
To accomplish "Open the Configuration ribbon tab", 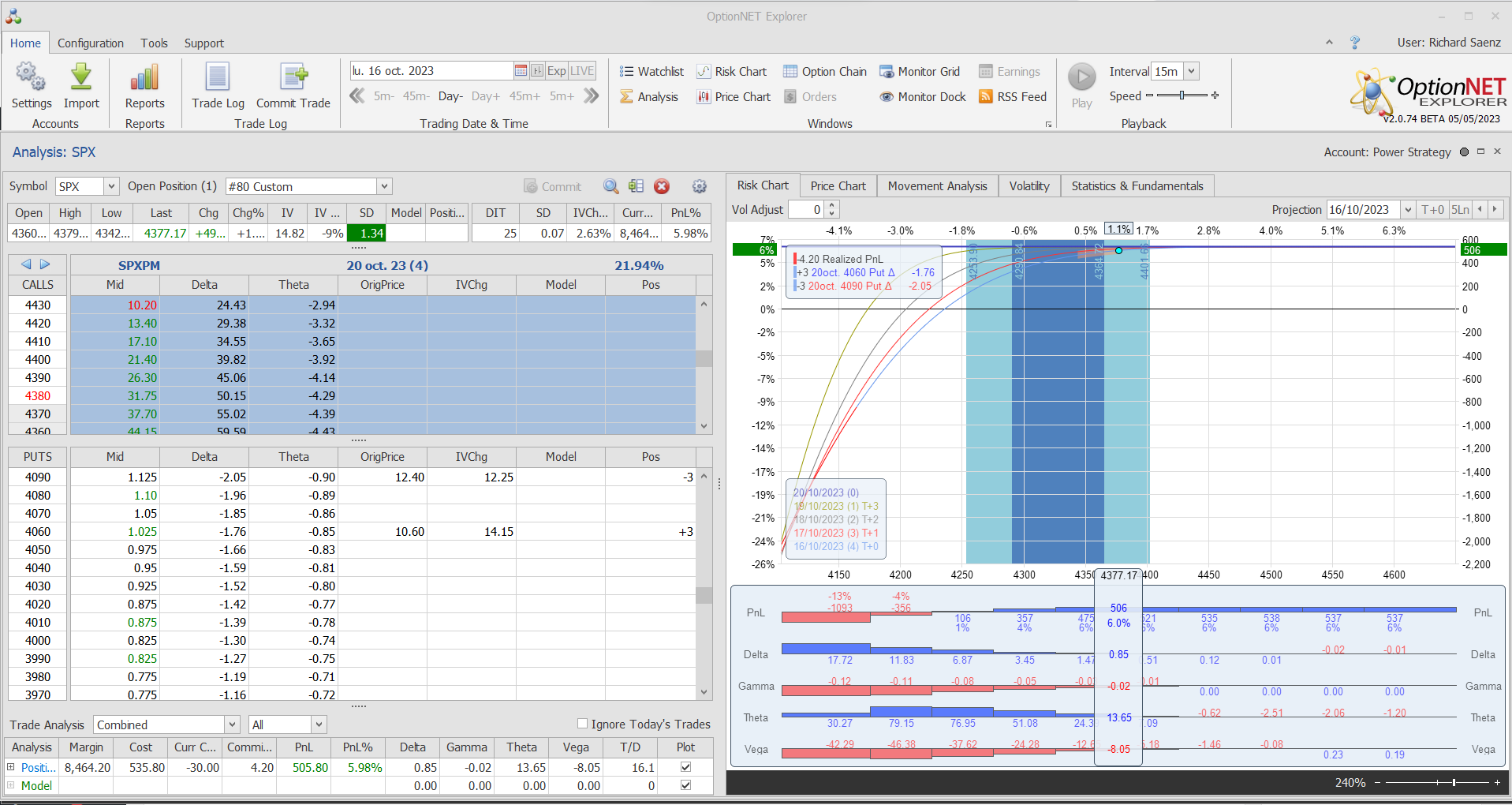I will point(91,43).
